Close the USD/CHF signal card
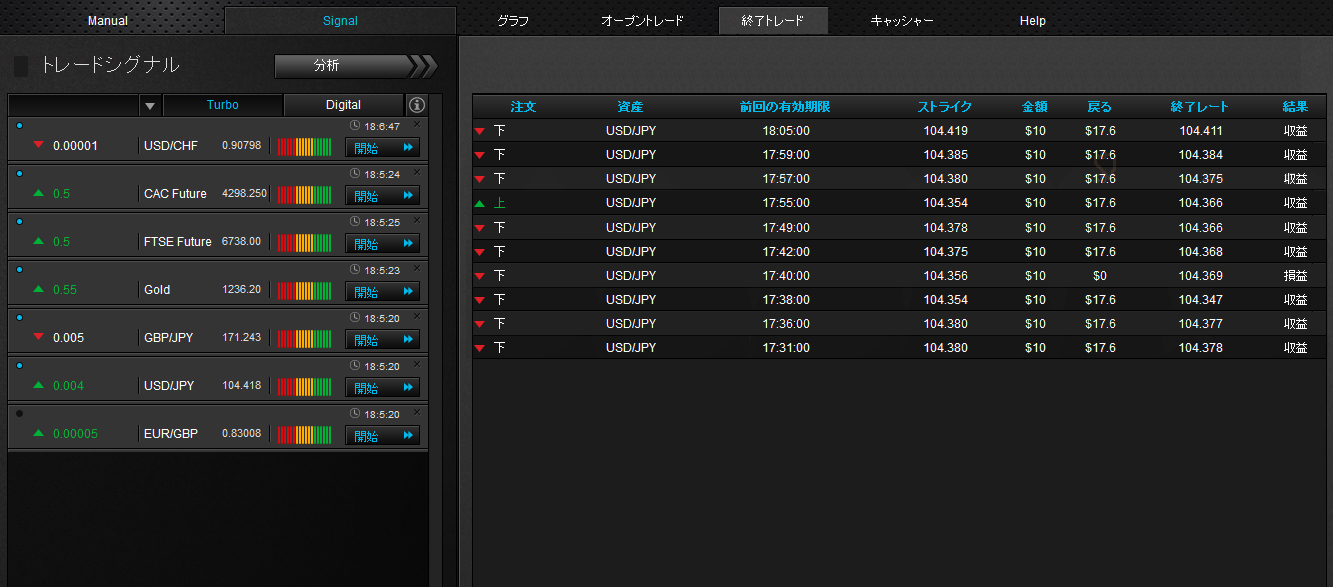Viewport: 1333px width, 587px height. [417, 125]
